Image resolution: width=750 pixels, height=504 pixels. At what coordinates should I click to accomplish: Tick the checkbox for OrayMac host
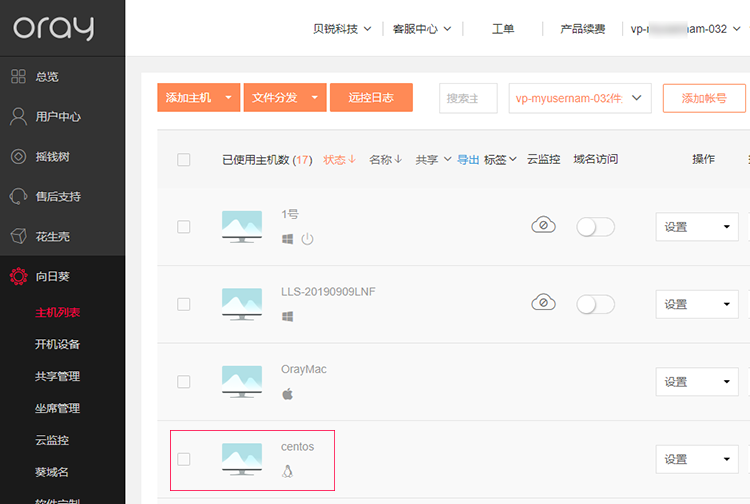pos(183,381)
